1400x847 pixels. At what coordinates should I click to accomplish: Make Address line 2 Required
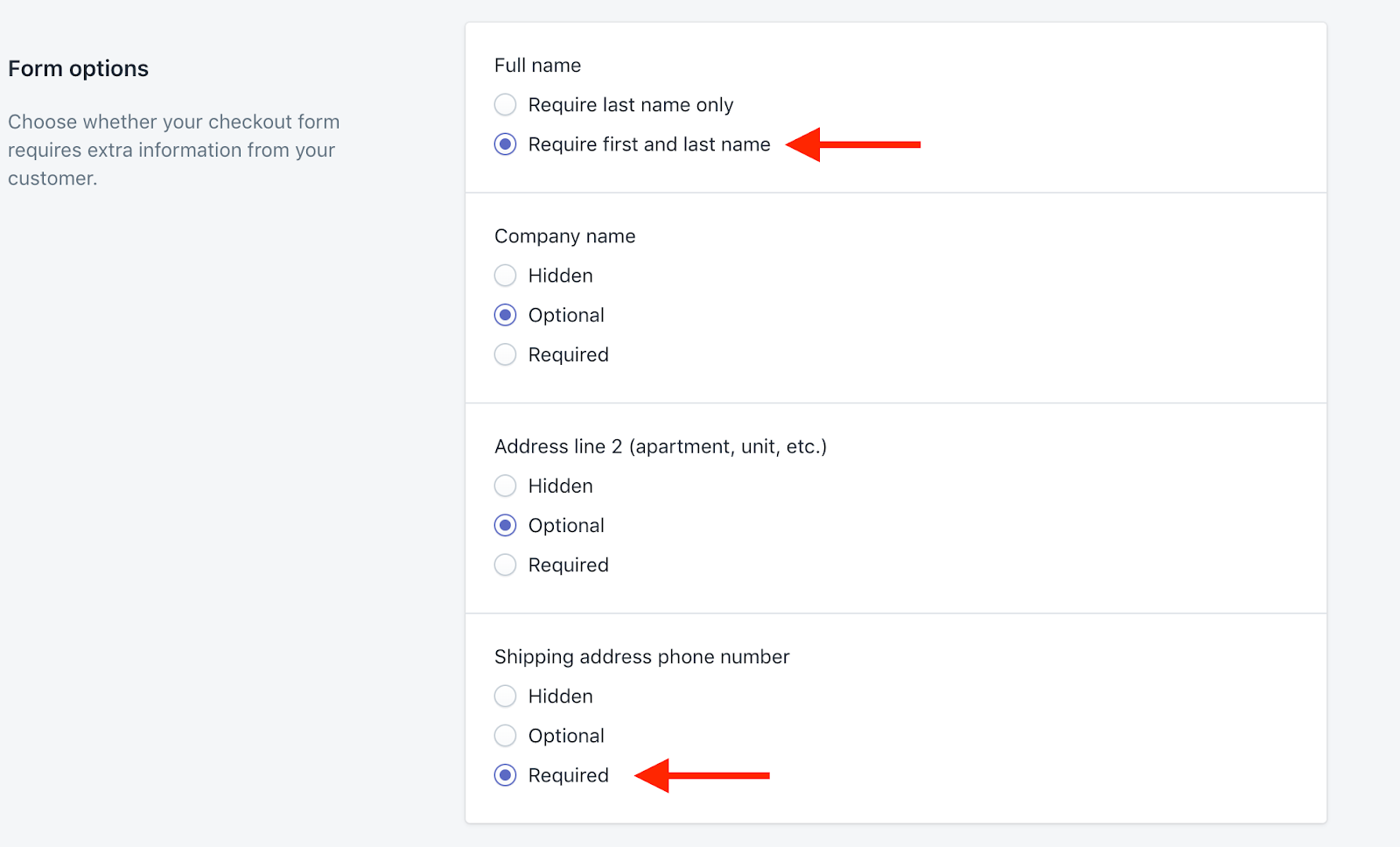click(x=505, y=565)
